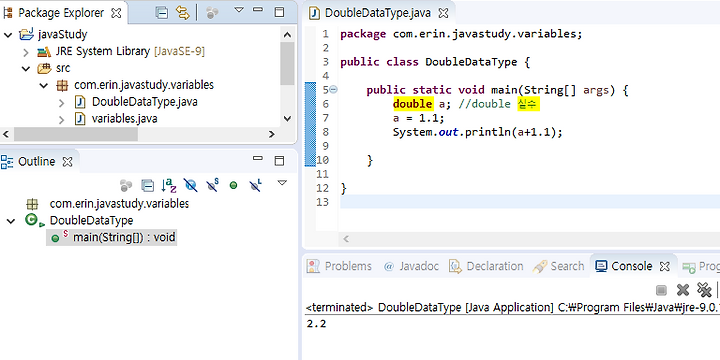Image resolution: width=720 pixels, height=360 pixels.
Task: Click 'System.out.println(a+1.1);' line
Action: [x=478, y=132]
